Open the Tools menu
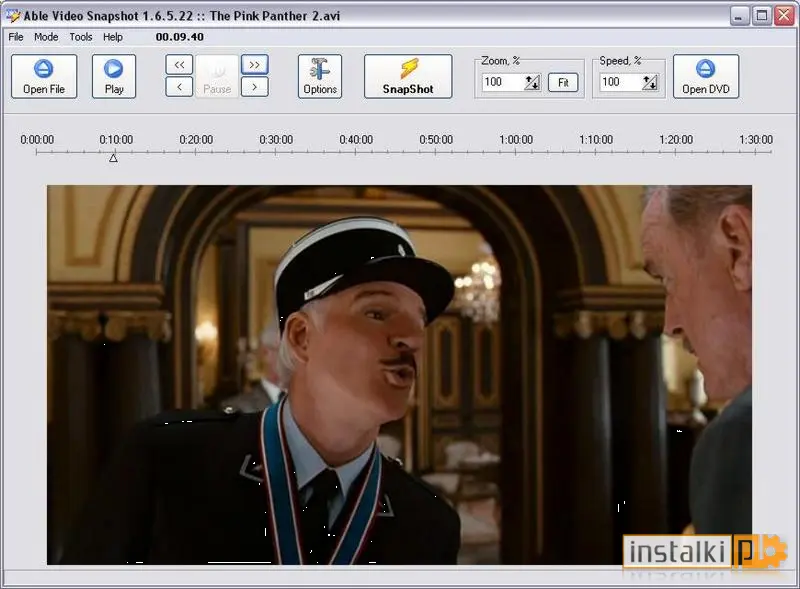Image resolution: width=800 pixels, height=589 pixels. click(x=81, y=37)
